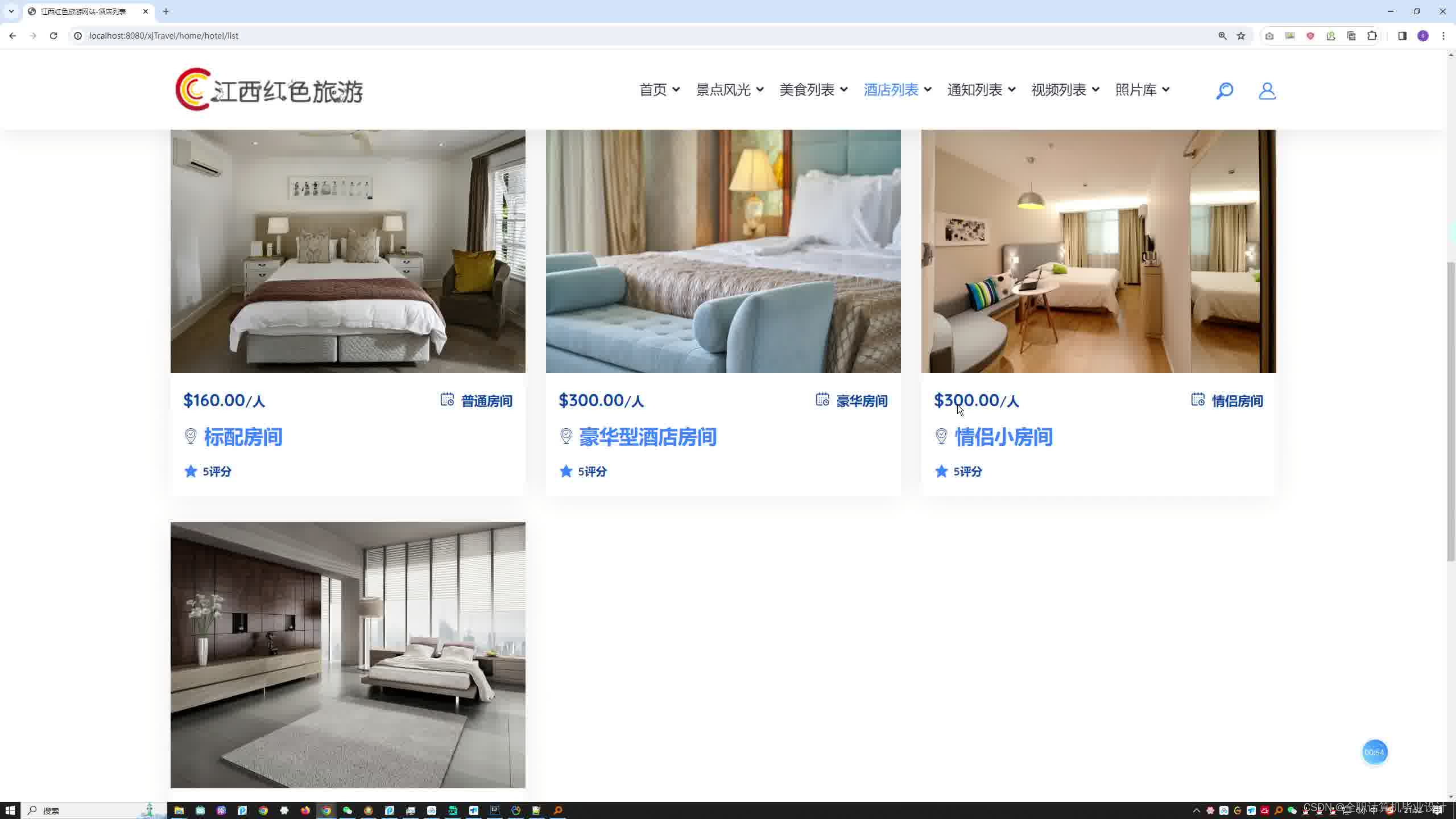Toggle the browser side panel icon
The image size is (1456, 819).
click(1402, 36)
